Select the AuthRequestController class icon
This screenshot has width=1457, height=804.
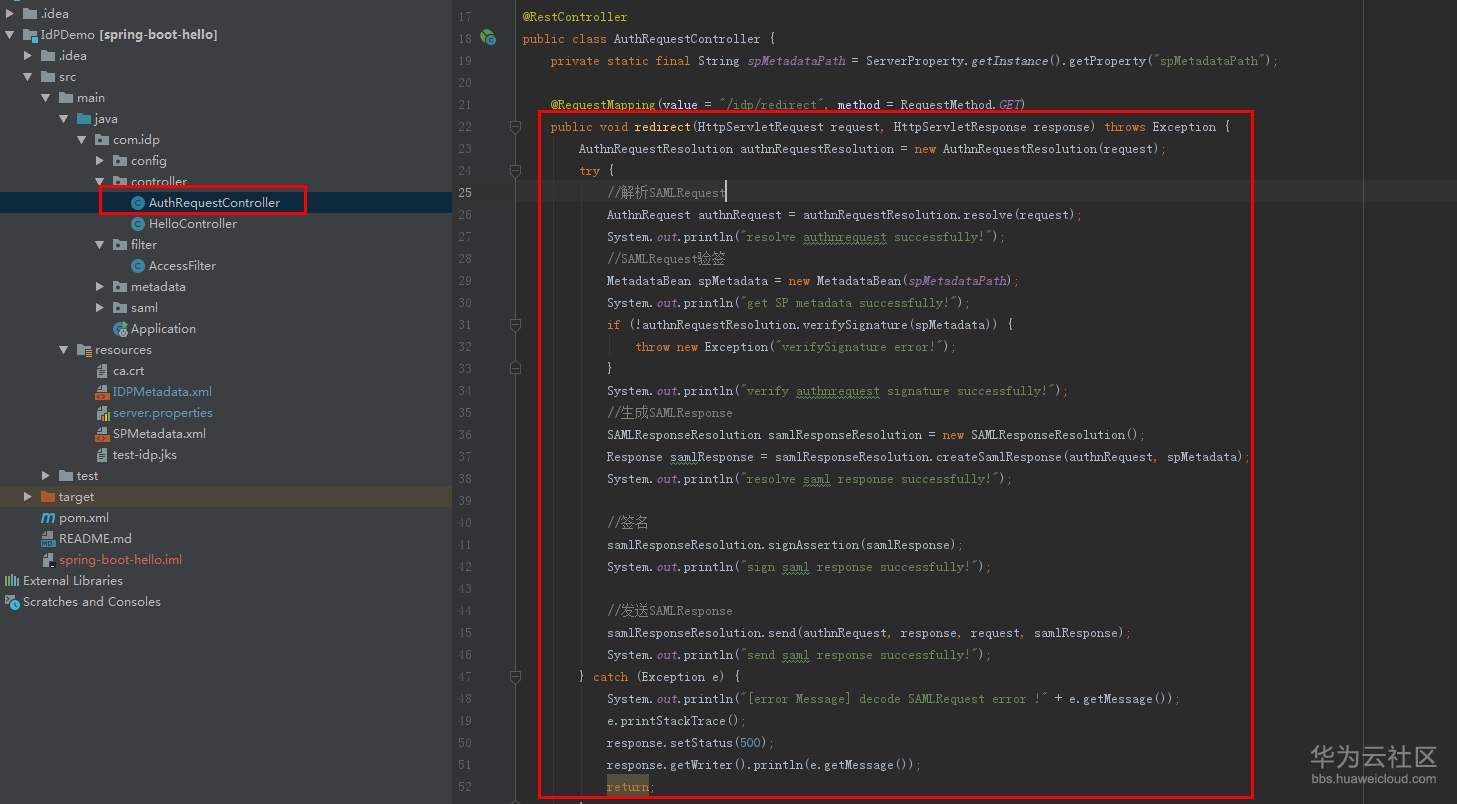138,203
